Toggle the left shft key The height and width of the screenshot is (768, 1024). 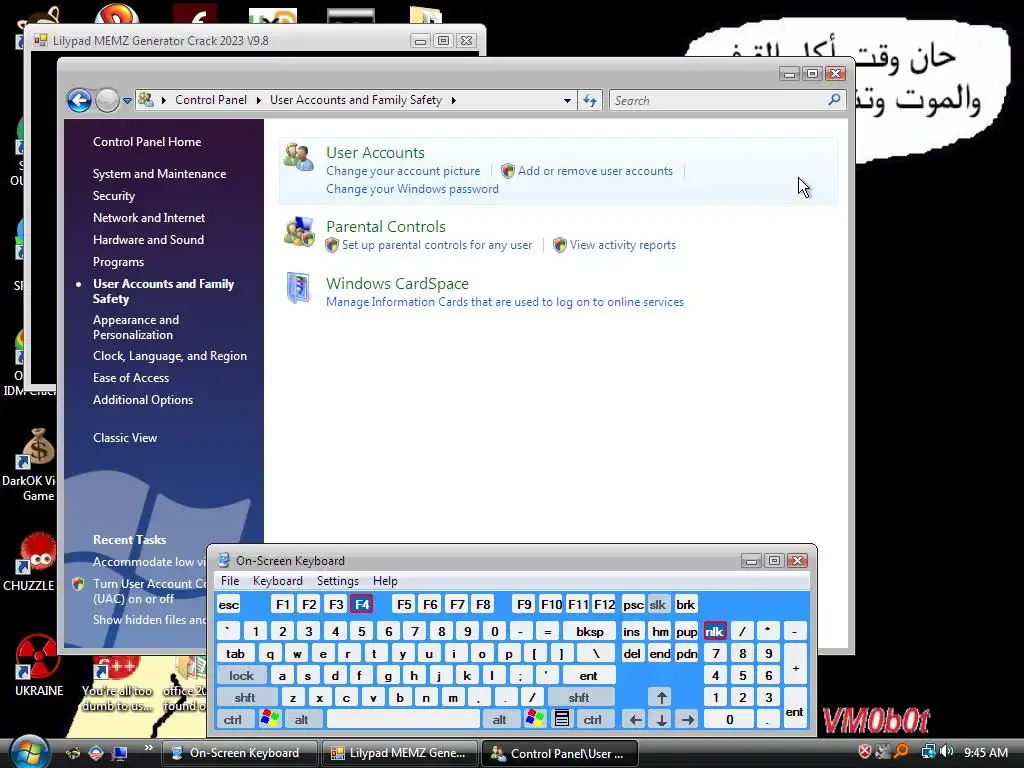(246, 698)
